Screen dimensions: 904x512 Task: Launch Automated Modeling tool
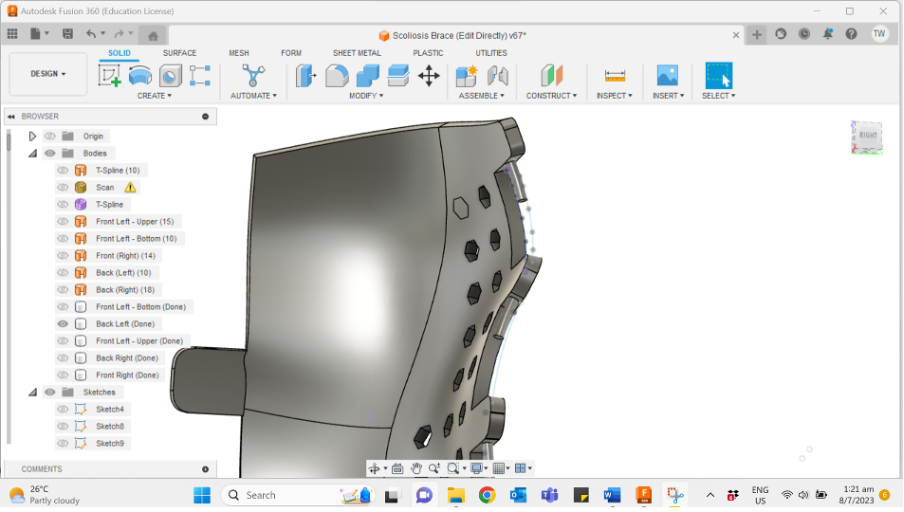pyautogui.click(x=253, y=76)
